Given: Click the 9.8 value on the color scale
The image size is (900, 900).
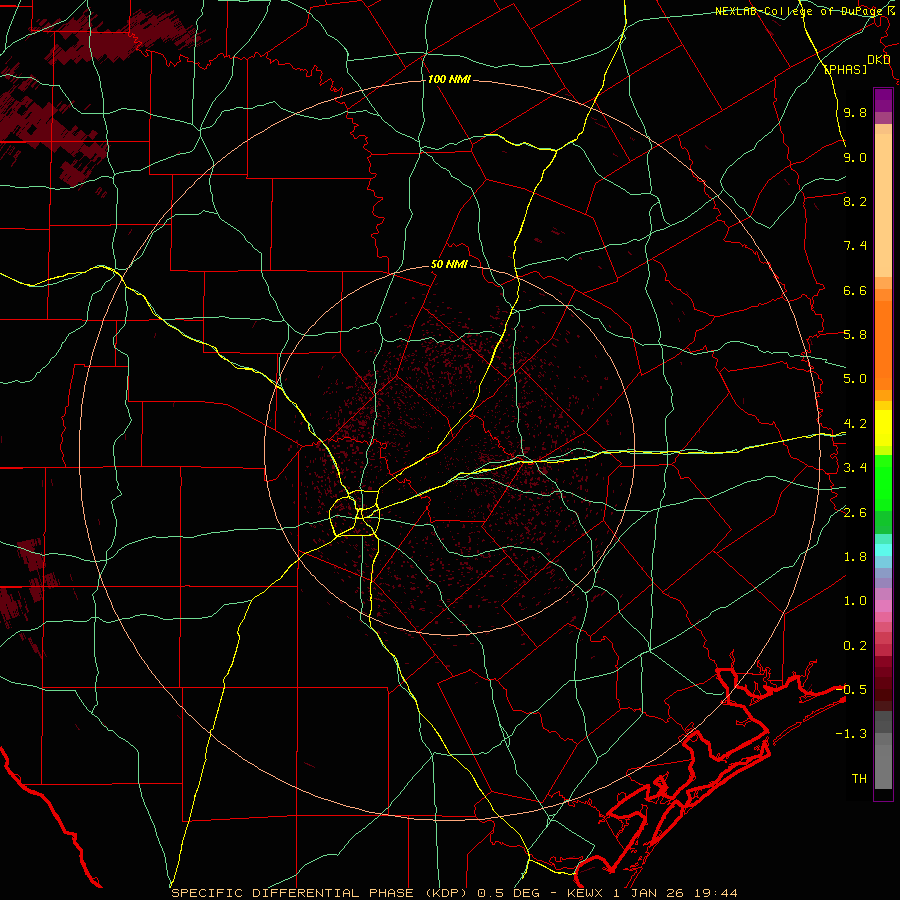Looking at the screenshot, I should click(855, 113).
